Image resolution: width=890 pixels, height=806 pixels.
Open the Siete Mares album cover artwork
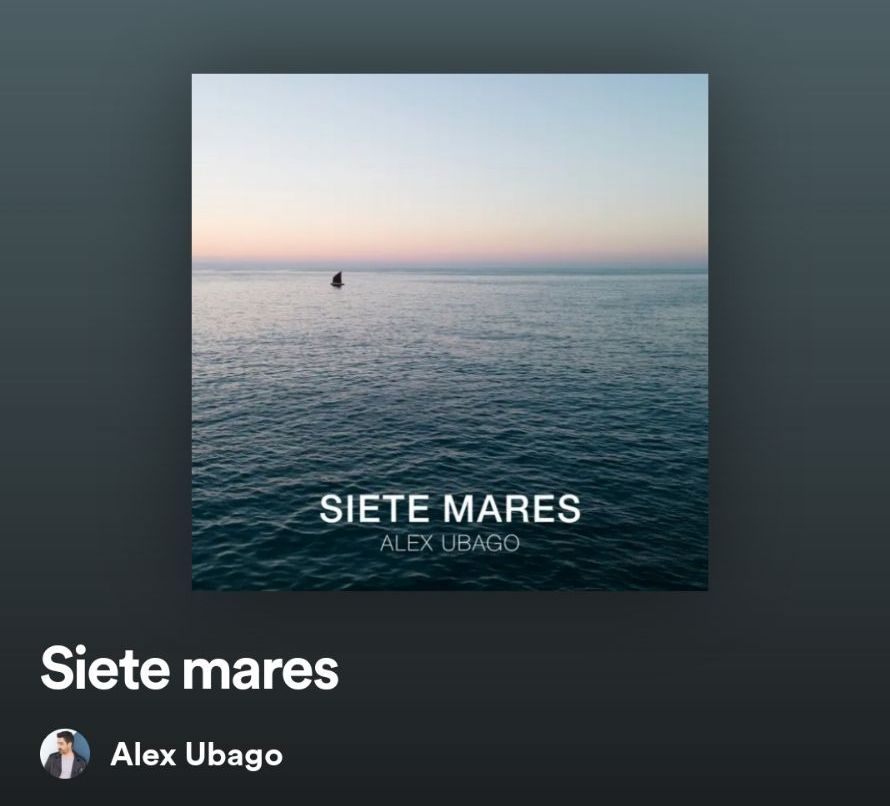[x=450, y=332]
